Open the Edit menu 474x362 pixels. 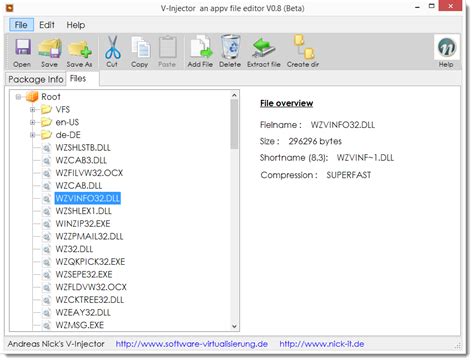(47, 25)
